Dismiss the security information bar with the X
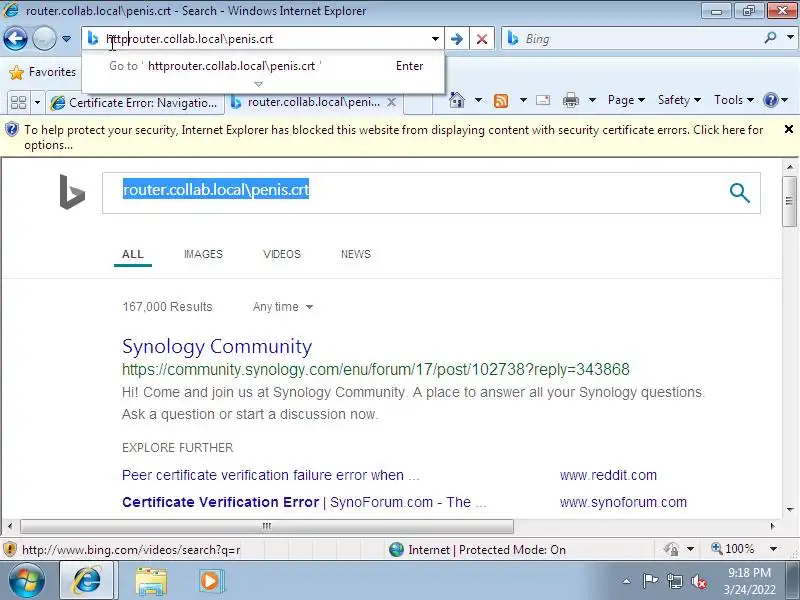 [x=788, y=130]
